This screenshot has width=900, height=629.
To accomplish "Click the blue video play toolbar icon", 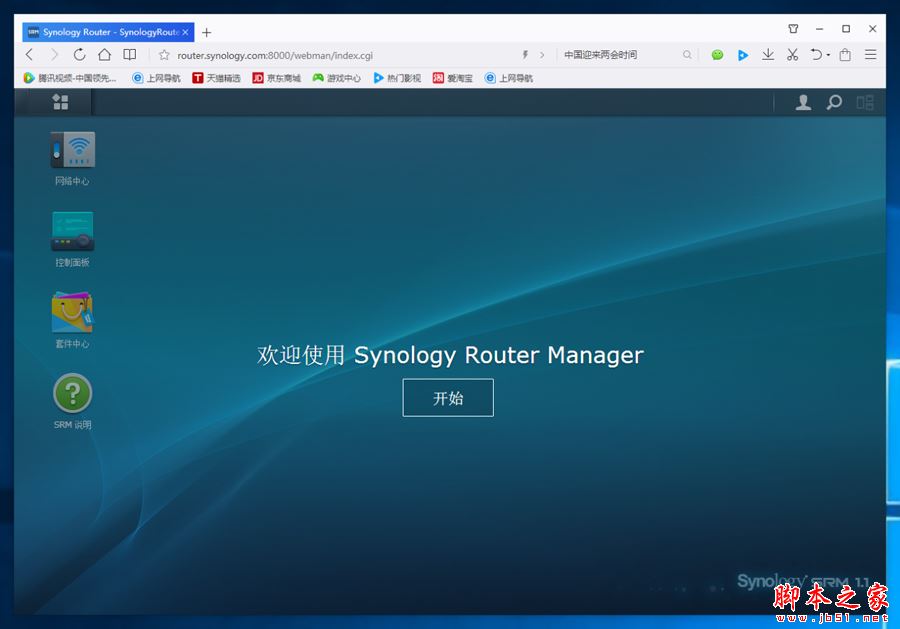I will 743,55.
